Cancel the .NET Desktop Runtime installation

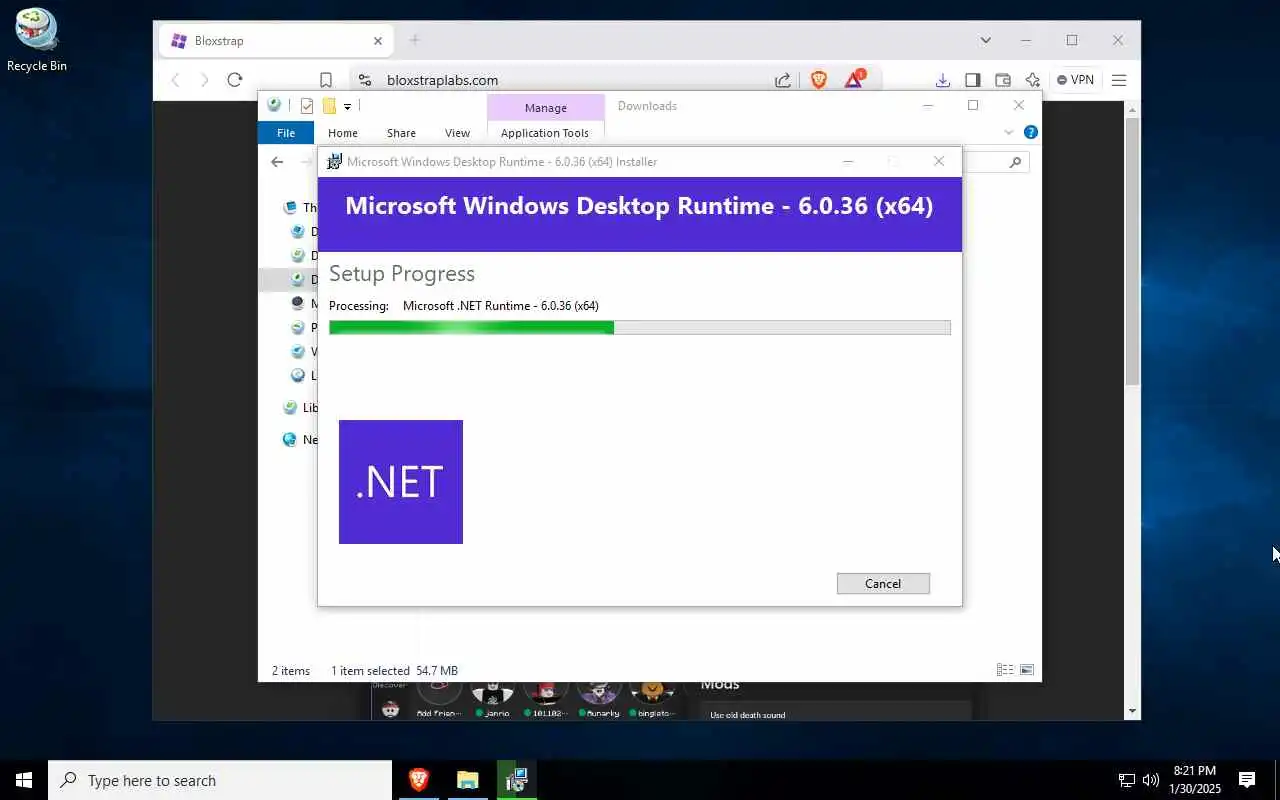[x=883, y=583]
